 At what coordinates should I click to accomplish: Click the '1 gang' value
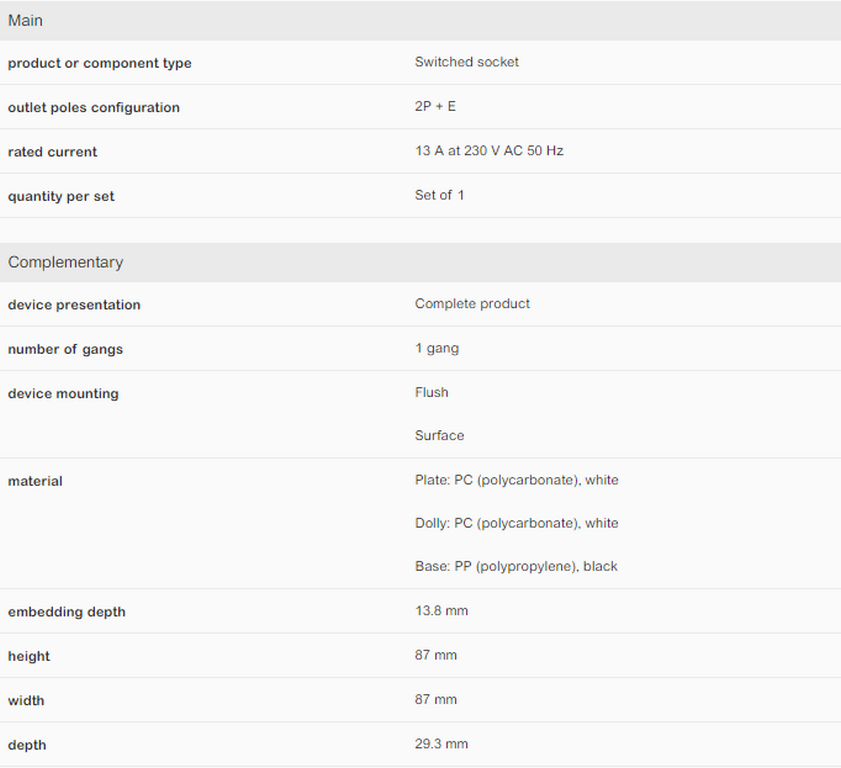437,348
